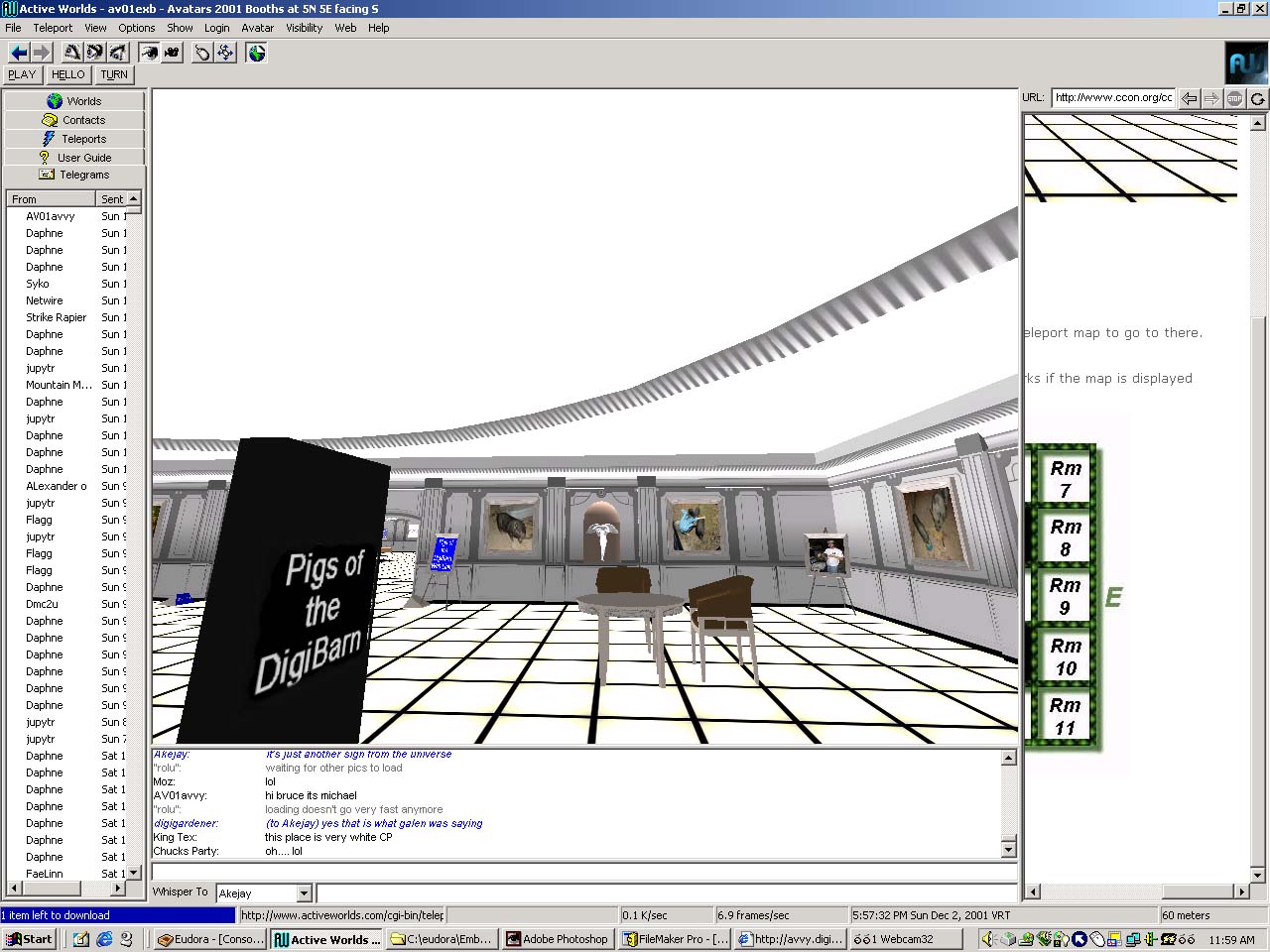This screenshot has width=1270, height=952.
Task: Click the URL address field
Action: [x=1113, y=97]
